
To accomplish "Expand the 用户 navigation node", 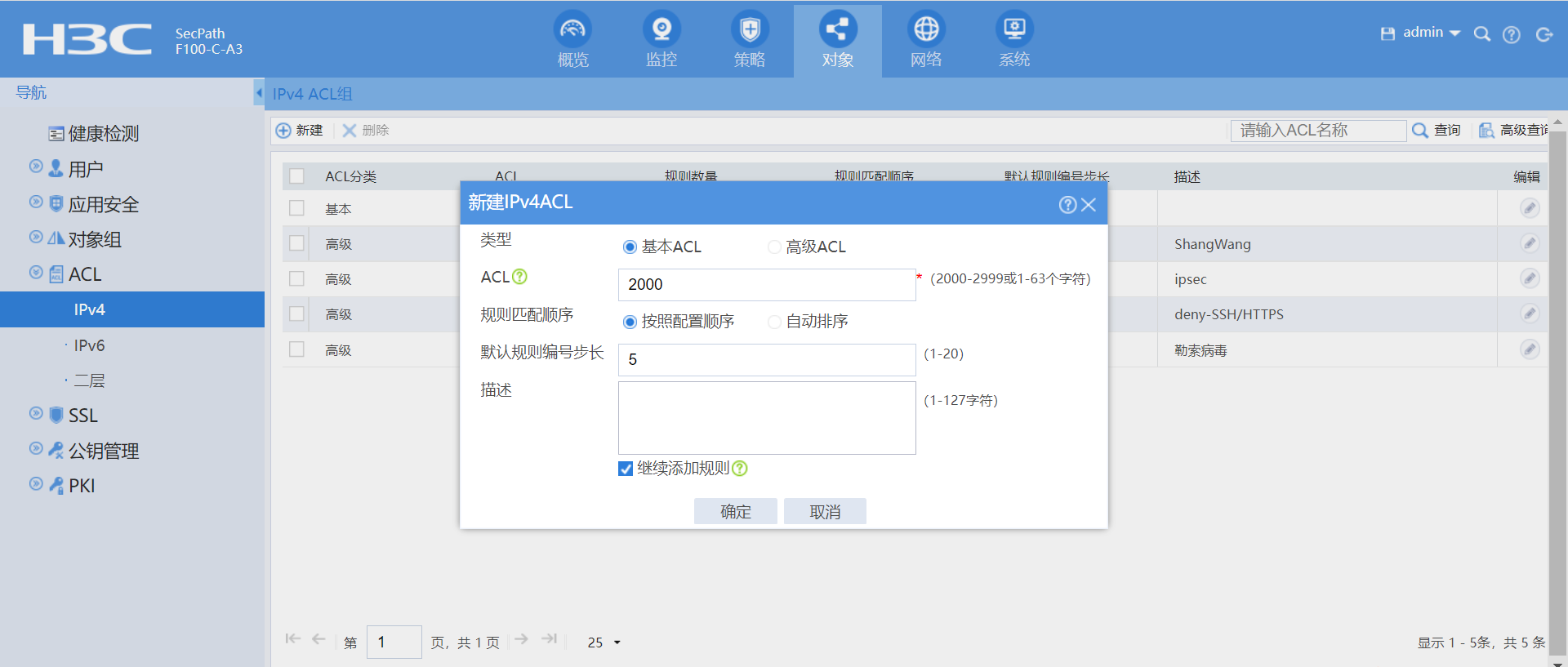I will [x=36, y=167].
